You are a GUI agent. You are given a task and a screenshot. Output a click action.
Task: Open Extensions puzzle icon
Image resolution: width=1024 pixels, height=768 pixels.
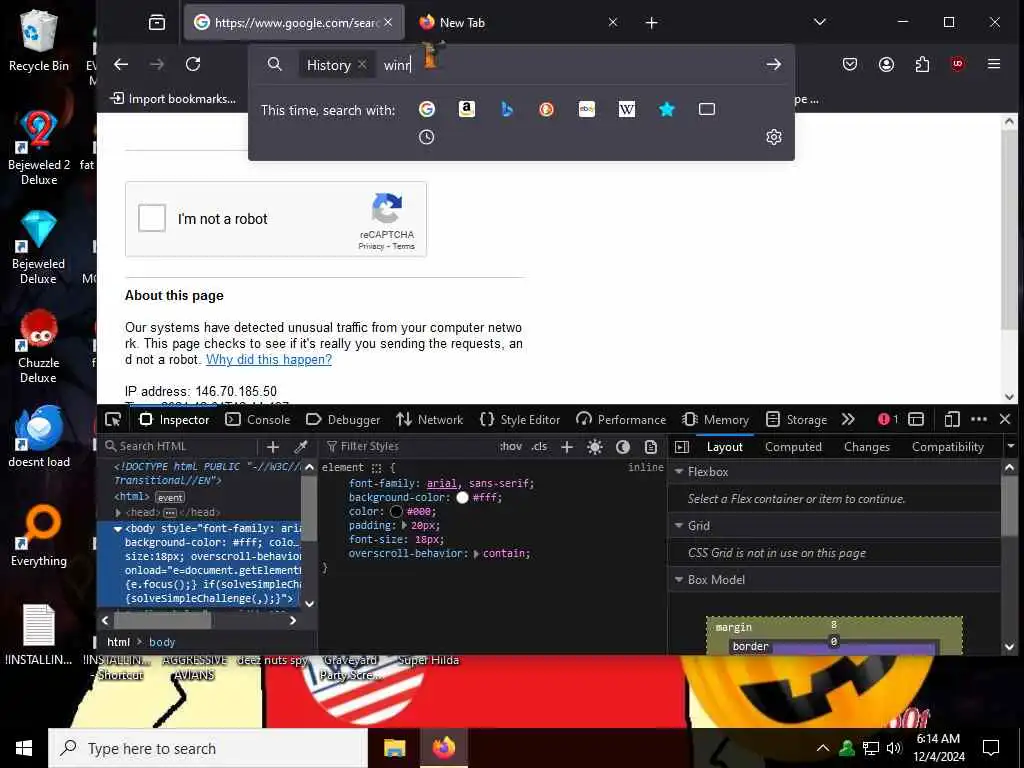[922, 64]
